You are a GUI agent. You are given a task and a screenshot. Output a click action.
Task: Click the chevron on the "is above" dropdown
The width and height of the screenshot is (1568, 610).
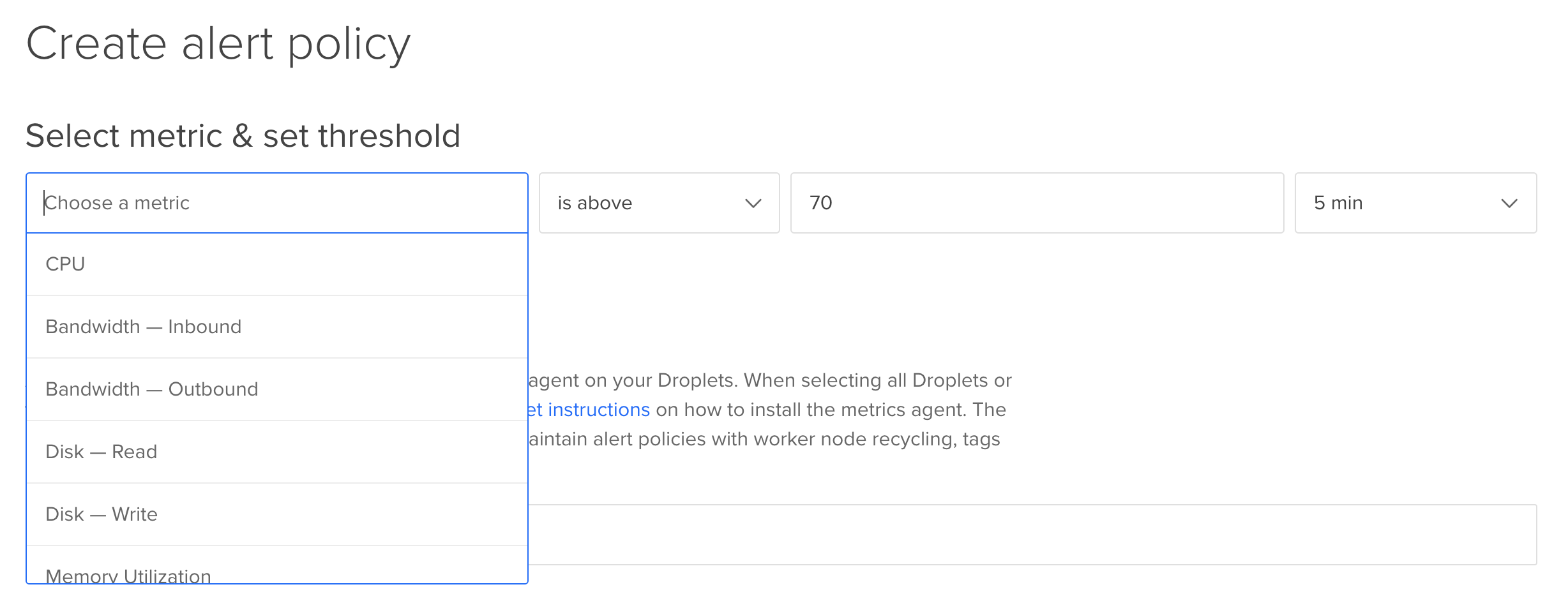coord(753,203)
